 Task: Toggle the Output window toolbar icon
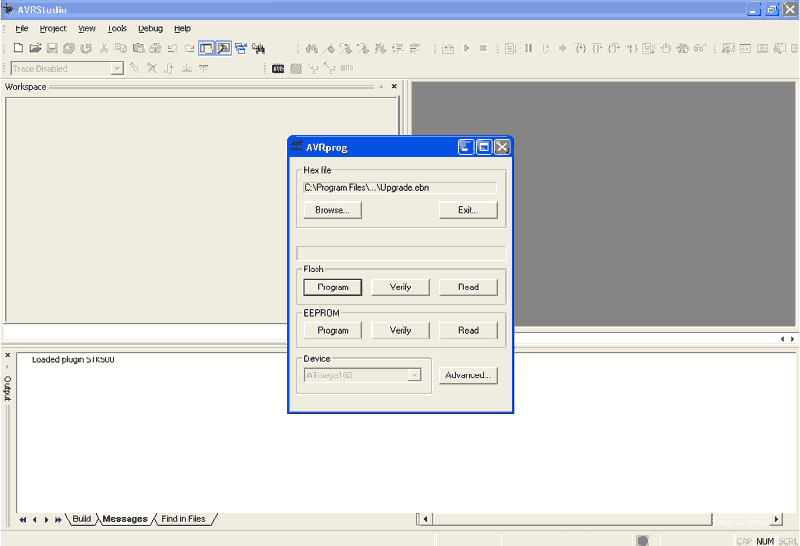(224, 48)
